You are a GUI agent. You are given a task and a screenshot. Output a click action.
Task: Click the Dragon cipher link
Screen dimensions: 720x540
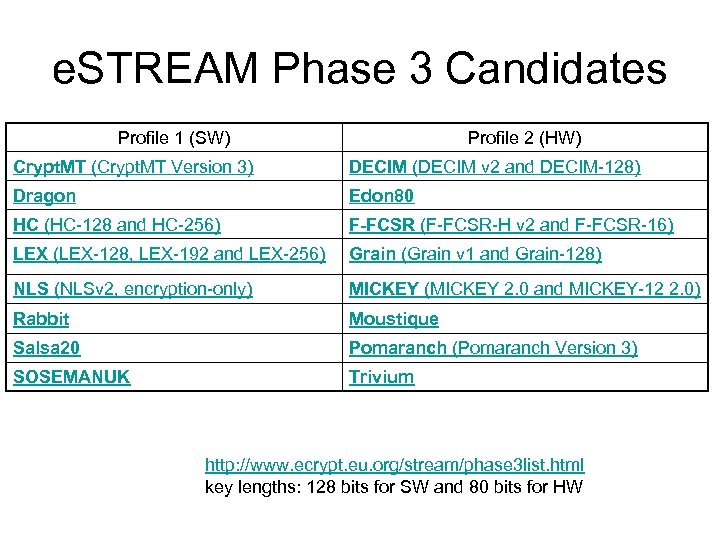coord(44,196)
